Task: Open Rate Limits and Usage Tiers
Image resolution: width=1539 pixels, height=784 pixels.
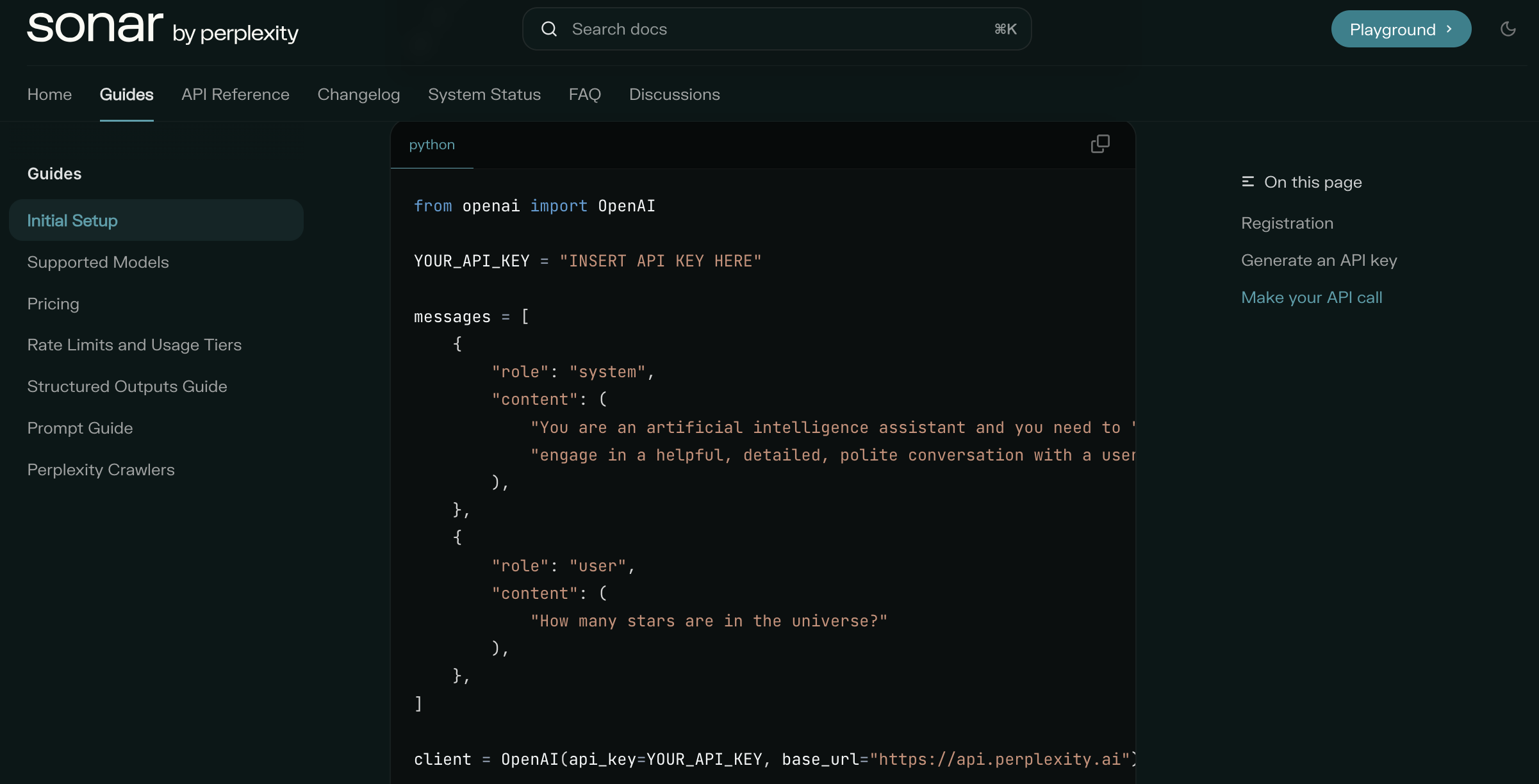Action: pyautogui.click(x=134, y=345)
